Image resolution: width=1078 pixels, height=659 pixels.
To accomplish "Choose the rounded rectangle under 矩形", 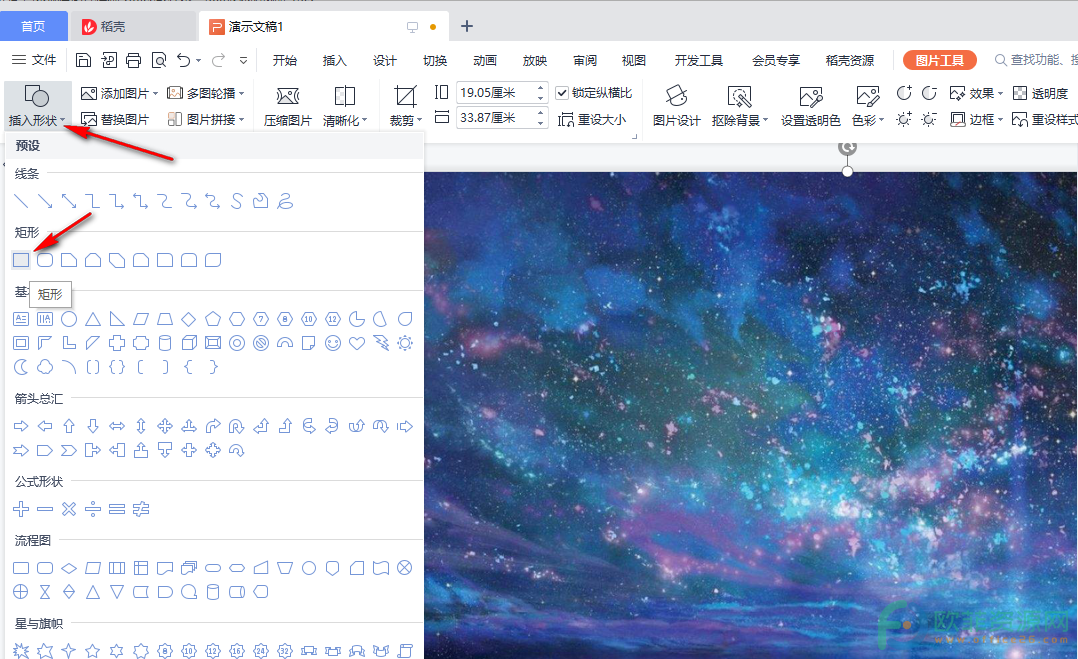I will pos(45,260).
